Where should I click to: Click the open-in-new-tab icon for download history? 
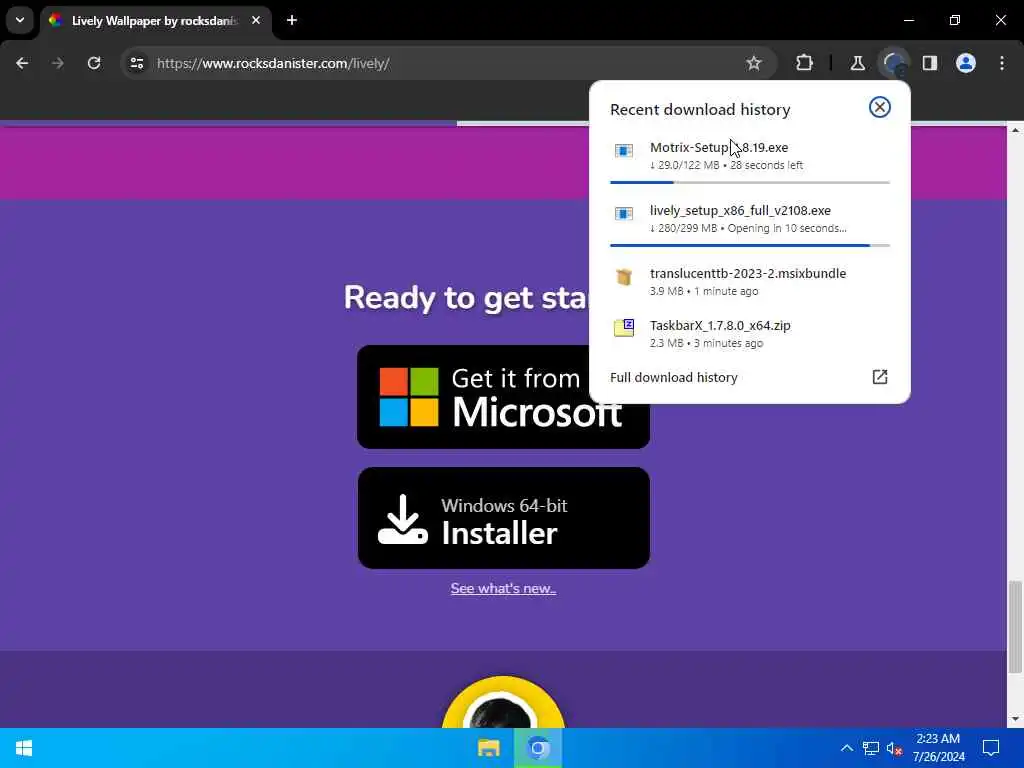tap(880, 377)
